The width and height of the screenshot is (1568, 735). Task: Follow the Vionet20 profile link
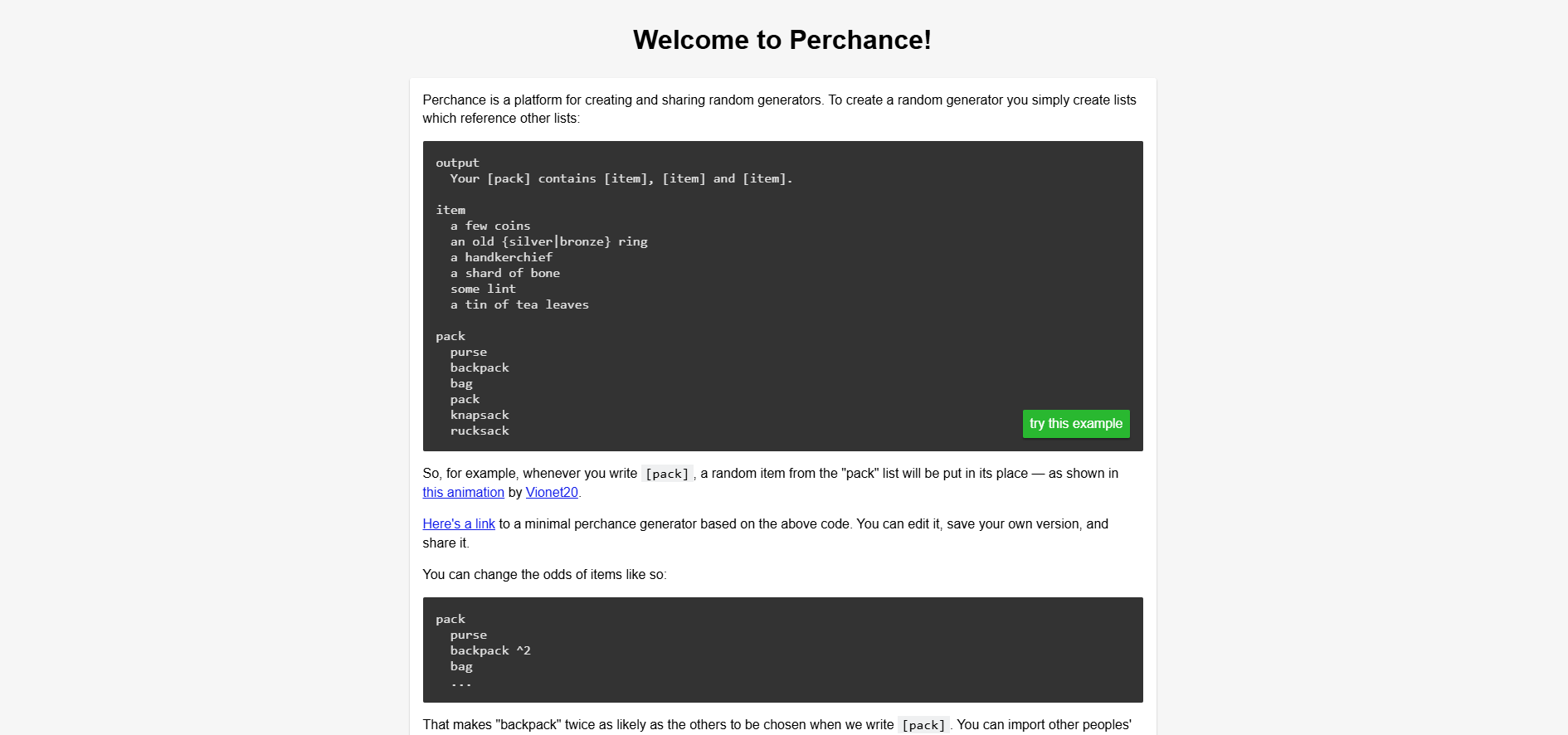point(552,493)
